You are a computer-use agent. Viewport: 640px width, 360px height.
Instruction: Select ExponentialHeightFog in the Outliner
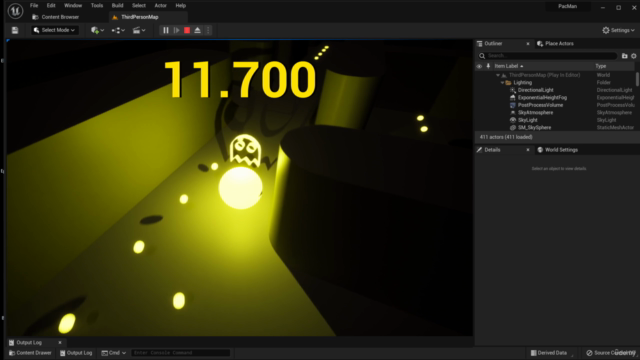coord(542,98)
